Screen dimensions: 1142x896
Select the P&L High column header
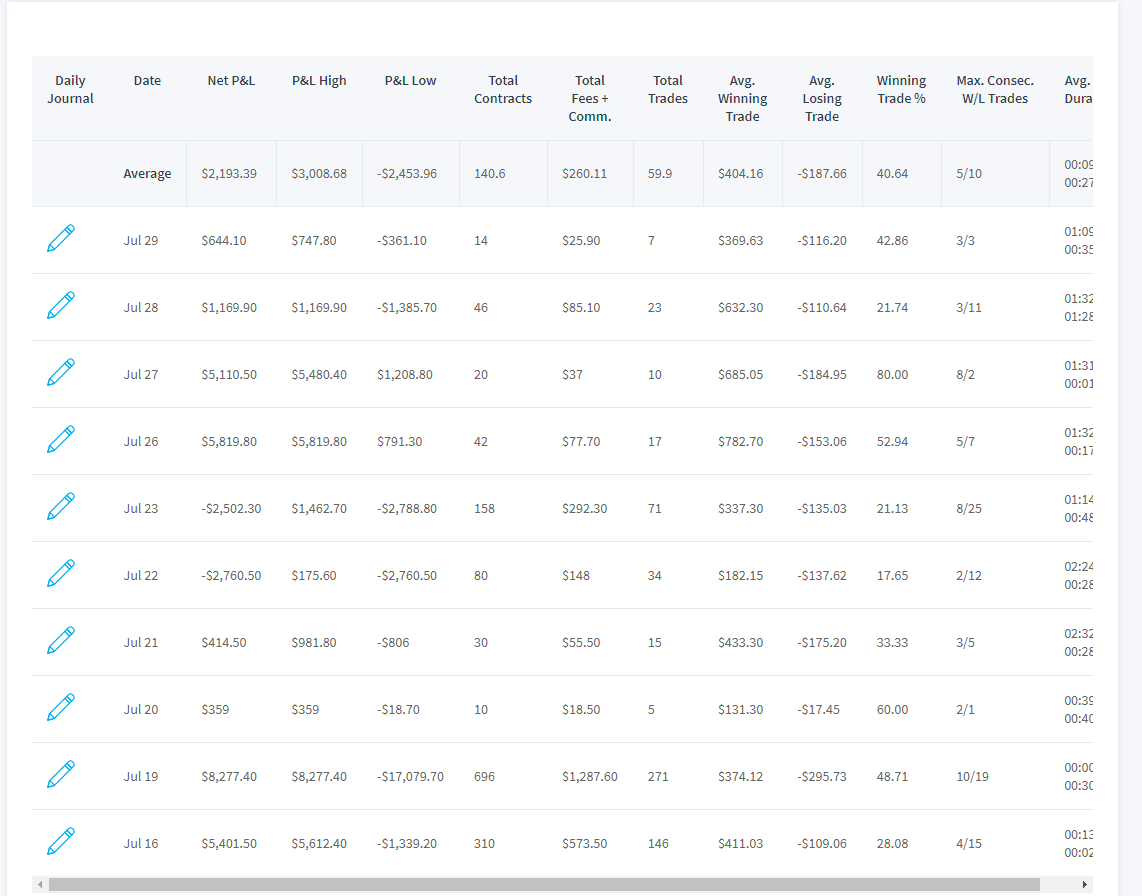pos(319,81)
